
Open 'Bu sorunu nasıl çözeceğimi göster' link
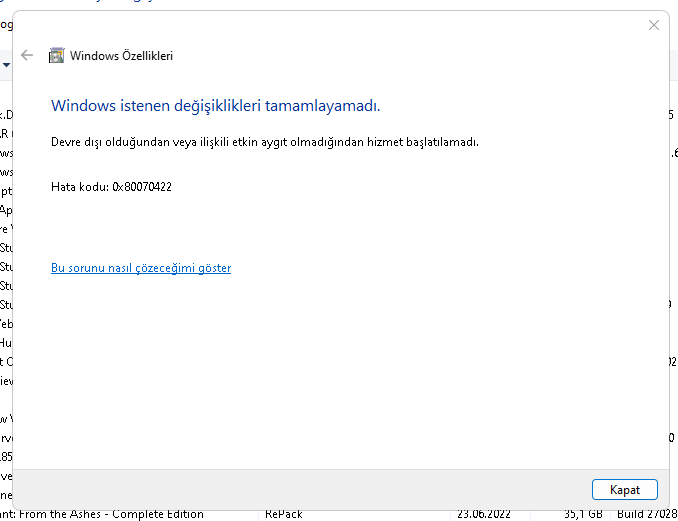tap(141, 268)
